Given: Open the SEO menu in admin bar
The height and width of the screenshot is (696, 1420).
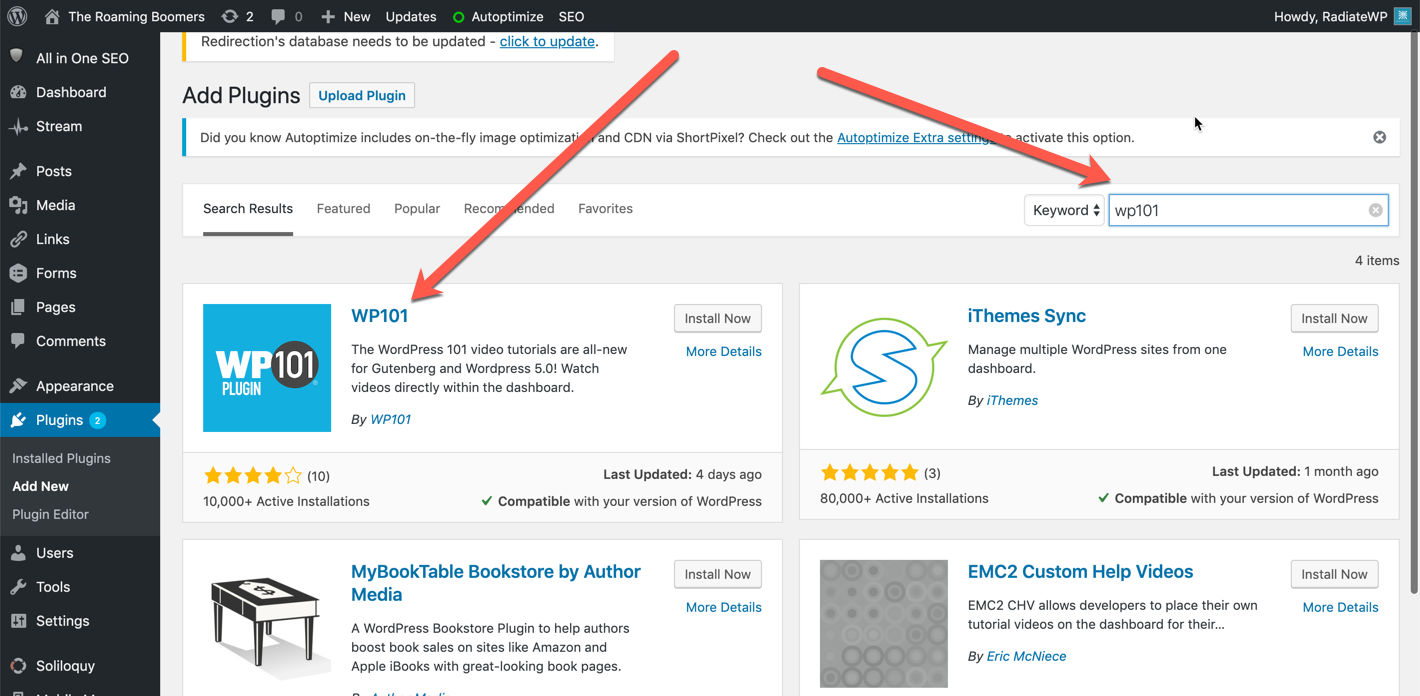Looking at the screenshot, I should click(571, 16).
